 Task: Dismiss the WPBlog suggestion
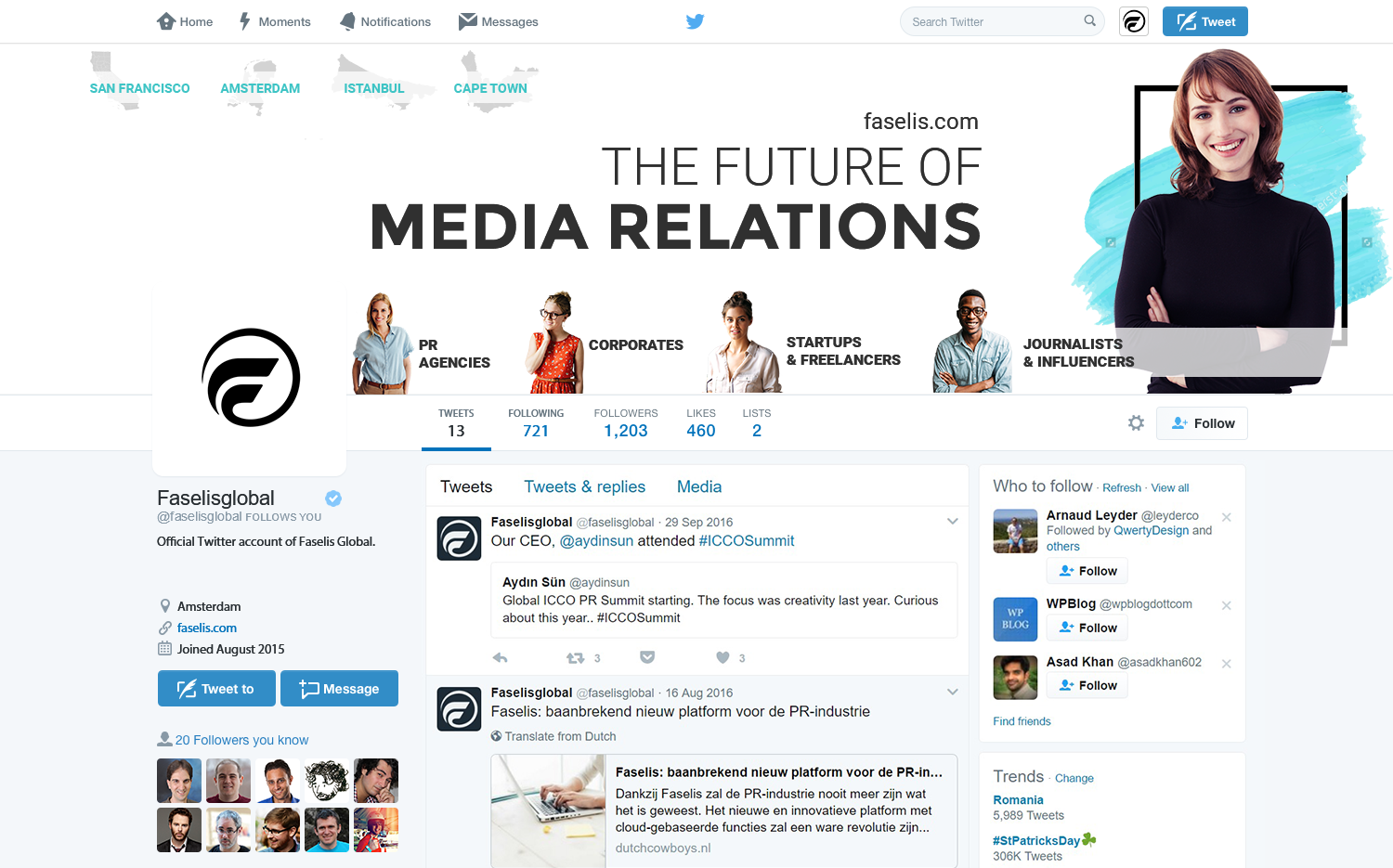click(1226, 605)
